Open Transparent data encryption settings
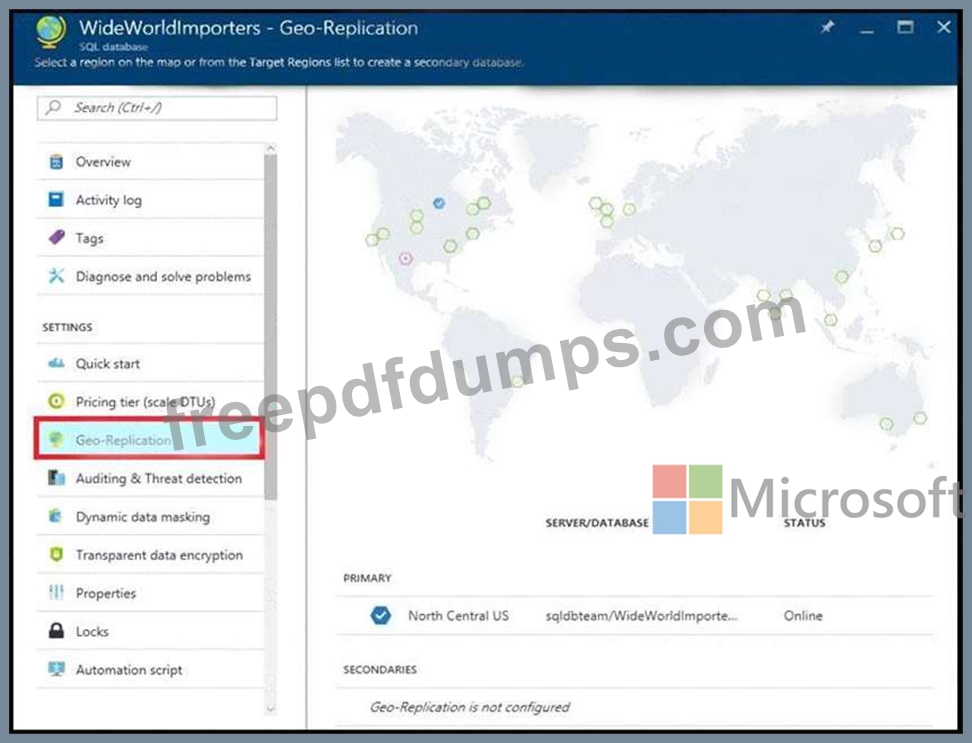 click(x=151, y=555)
